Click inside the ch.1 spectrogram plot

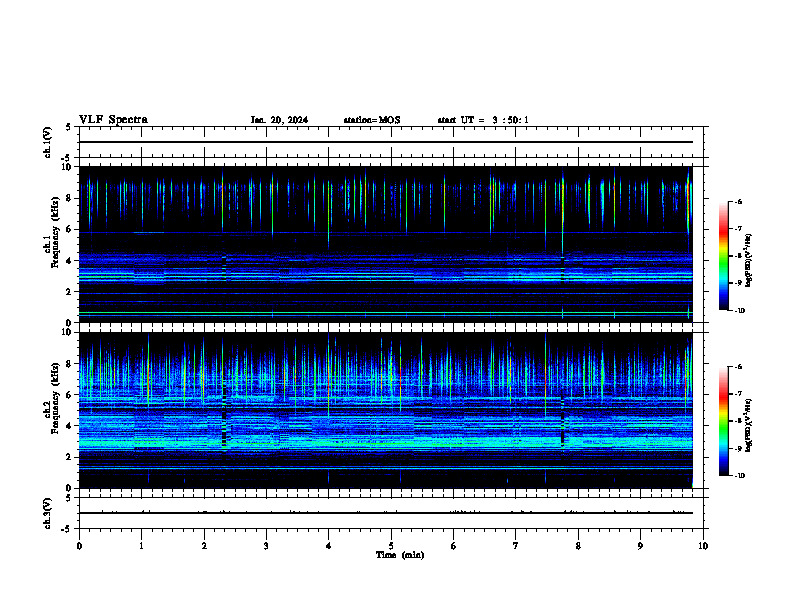(x=386, y=244)
